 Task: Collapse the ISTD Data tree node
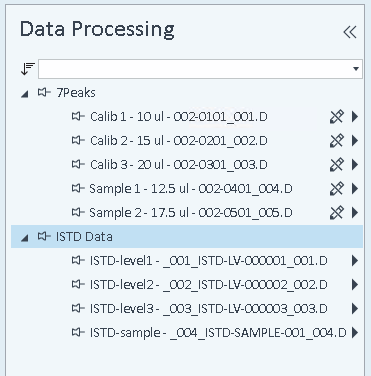pos(25,238)
